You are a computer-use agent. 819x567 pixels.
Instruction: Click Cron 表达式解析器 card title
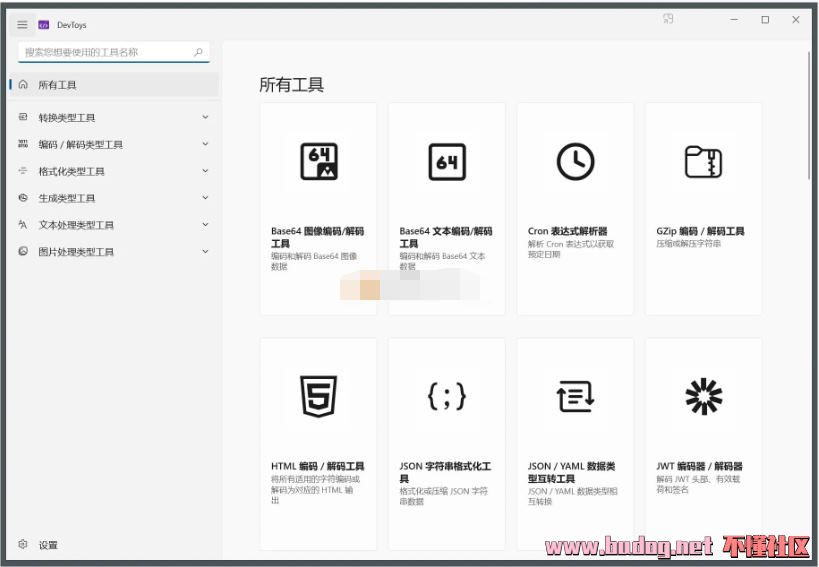tap(568, 231)
